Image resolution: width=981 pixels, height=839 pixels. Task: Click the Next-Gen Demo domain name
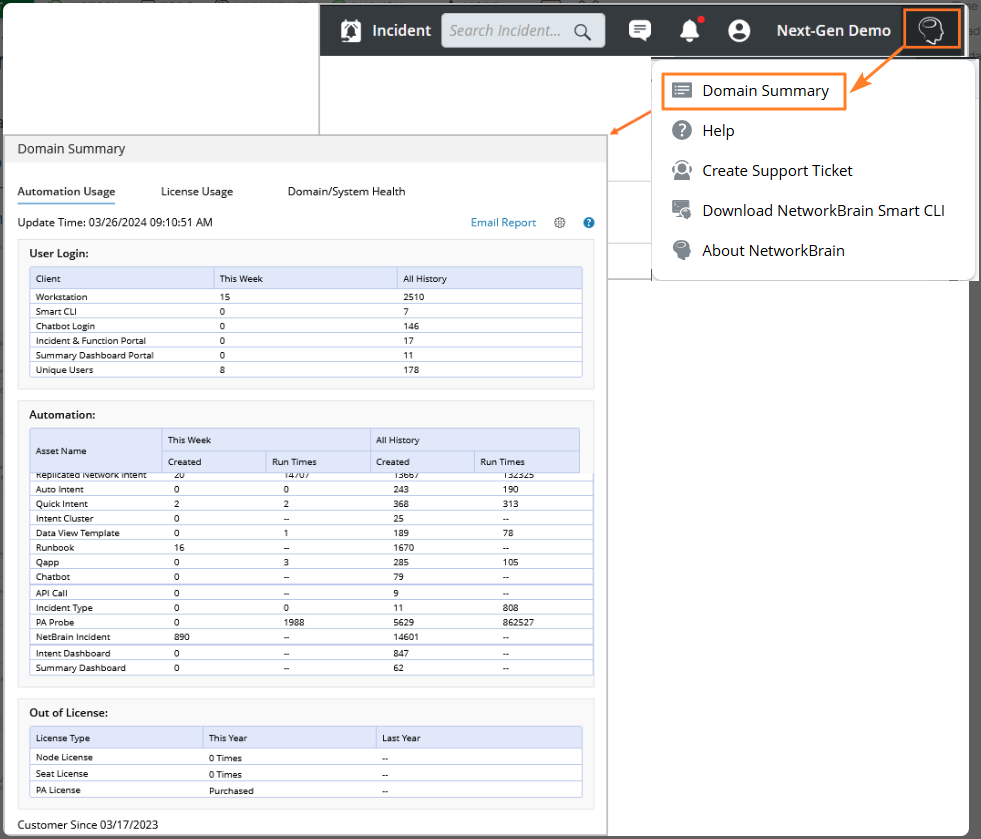833,31
